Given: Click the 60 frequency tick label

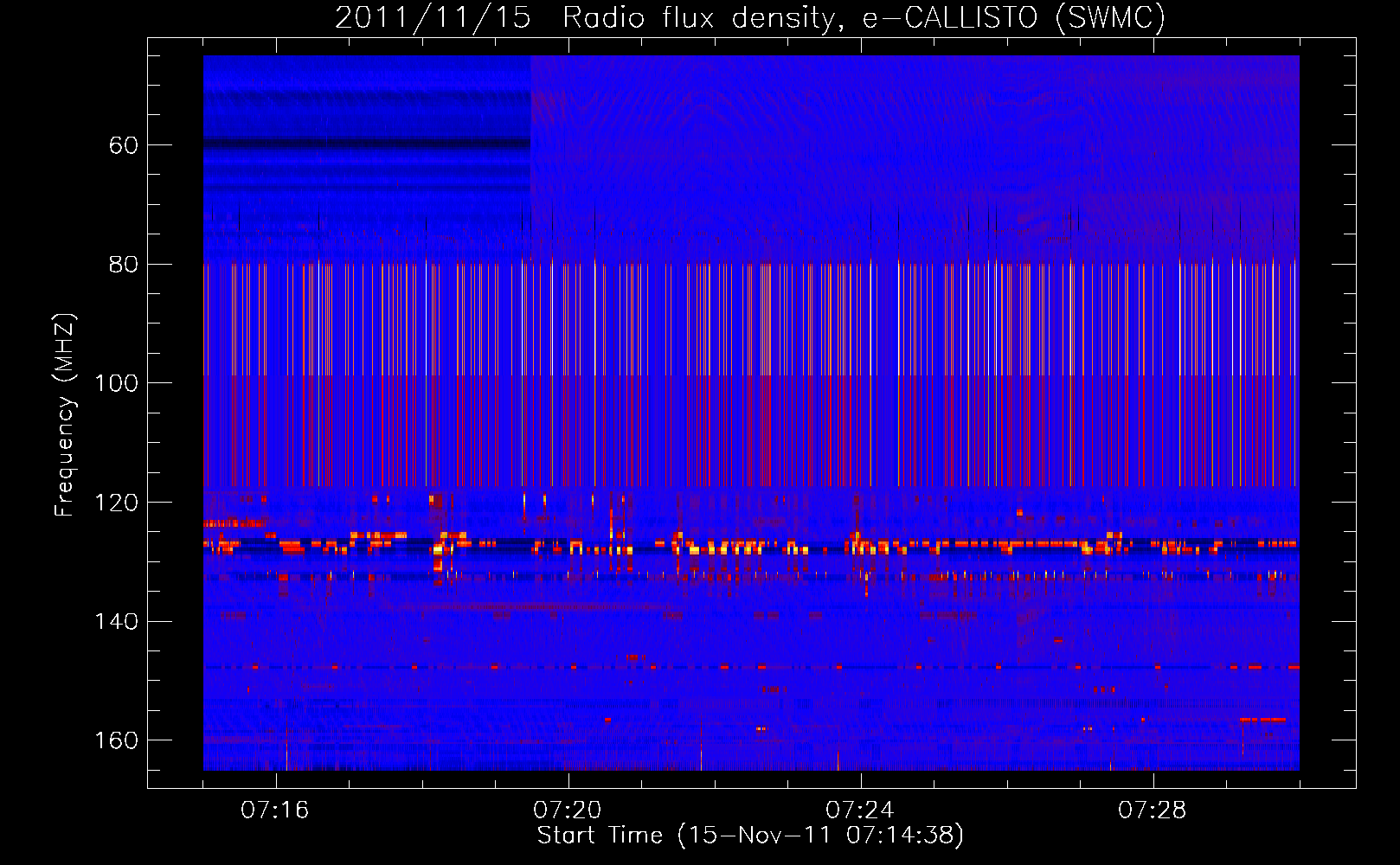Looking at the screenshot, I should pos(124,145).
